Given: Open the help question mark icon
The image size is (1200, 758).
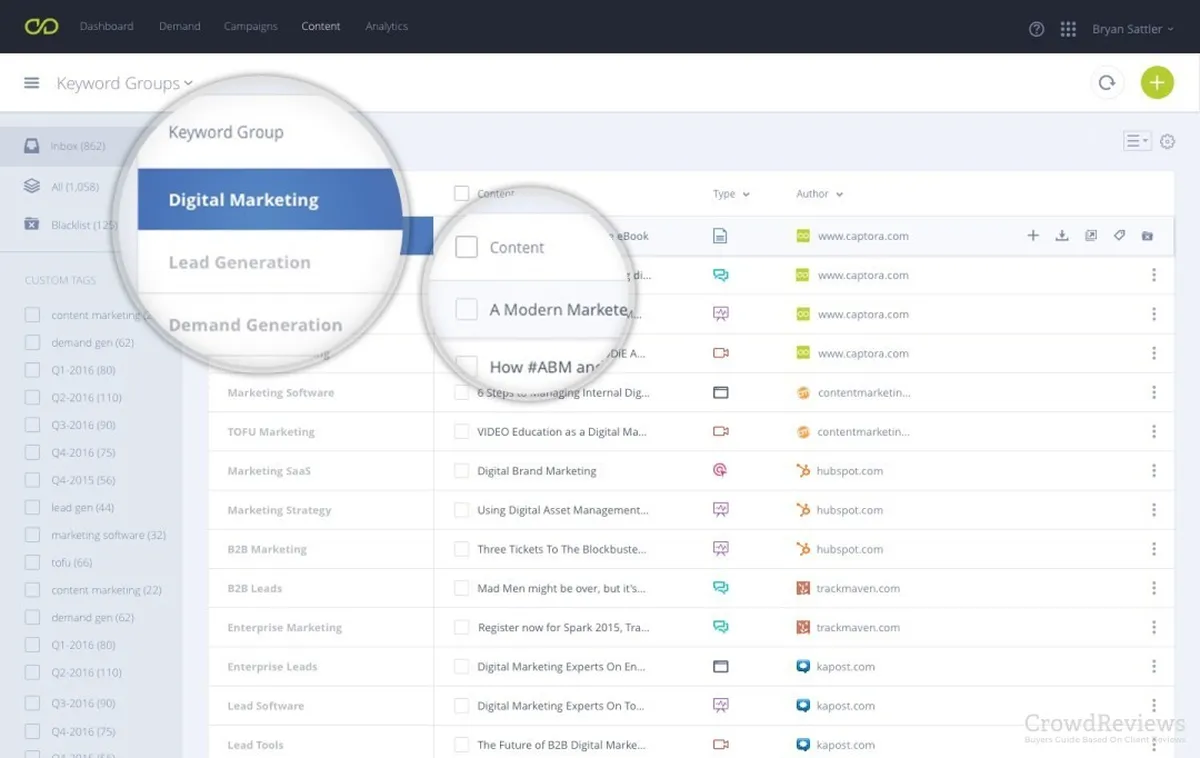Looking at the screenshot, I should pos(1036,29).
